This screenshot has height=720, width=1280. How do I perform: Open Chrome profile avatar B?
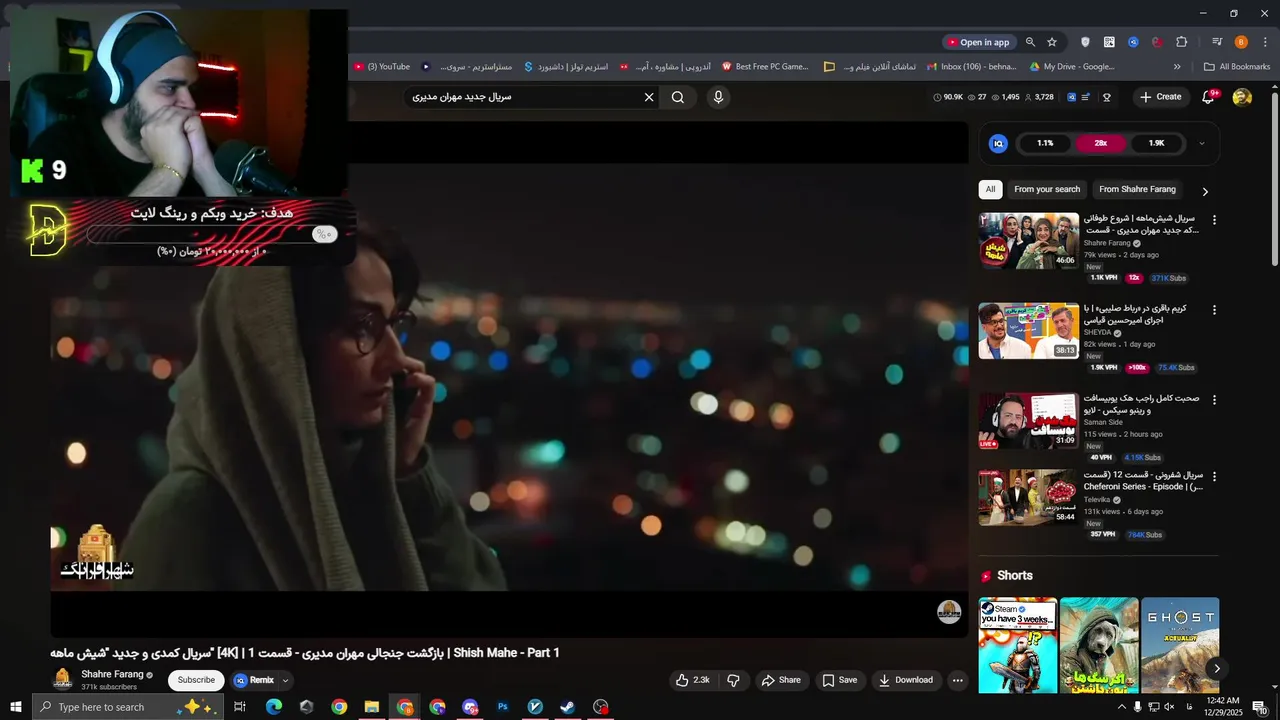click(x=1241, y=42)
